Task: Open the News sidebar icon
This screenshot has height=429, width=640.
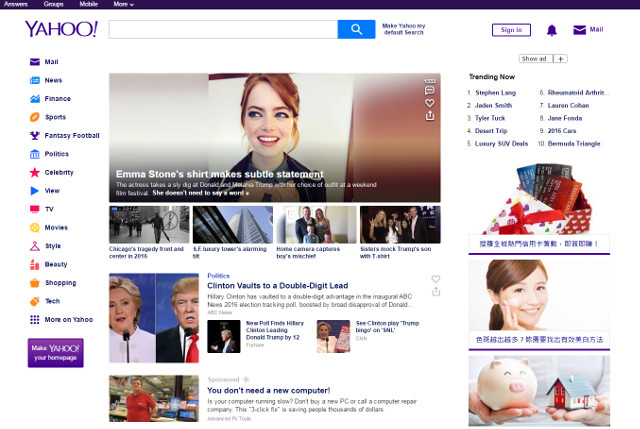Action: pyautogui.click(x=35, y=80)
